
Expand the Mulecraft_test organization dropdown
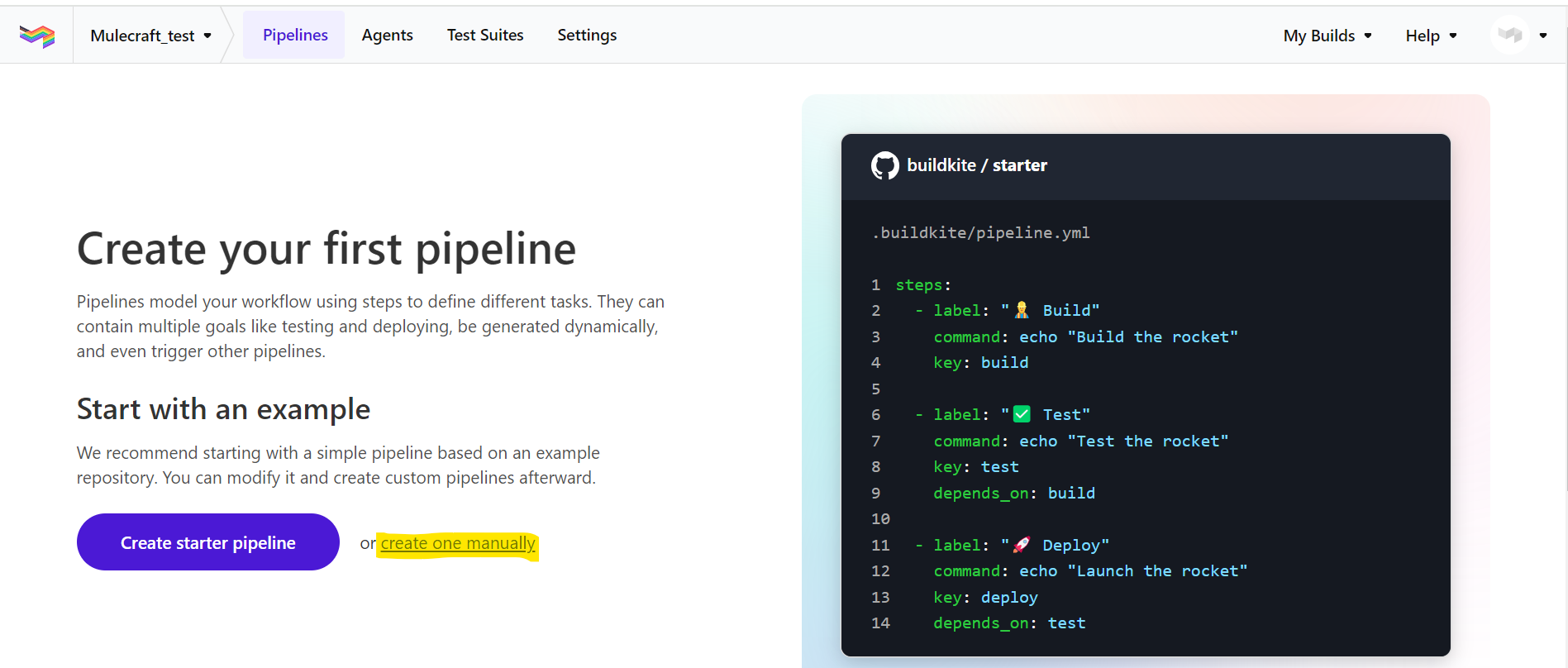click(x=150, y=36)
